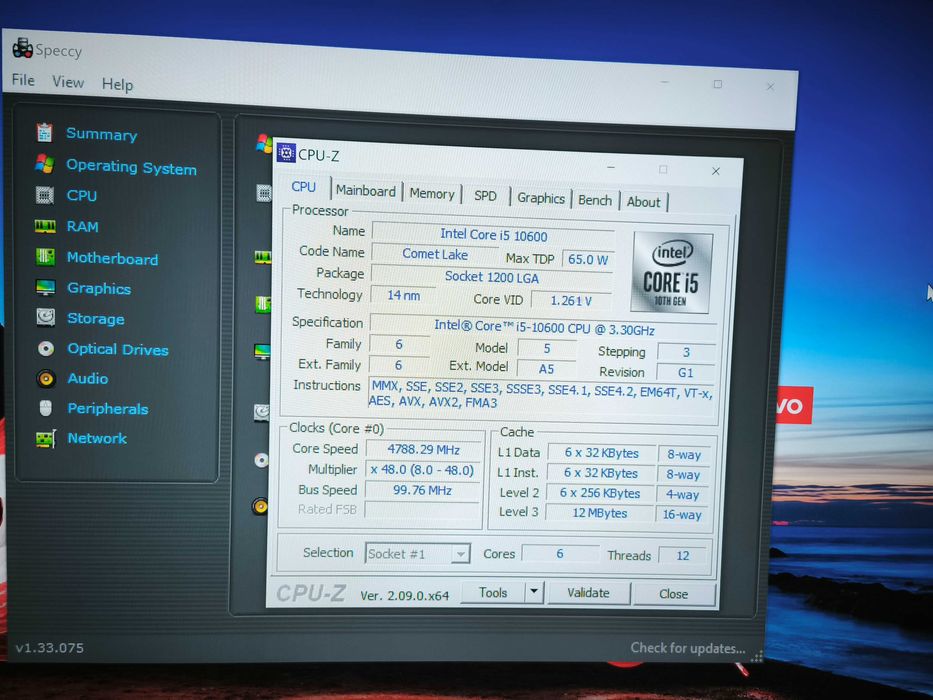Click the Storage hard drive icon in Speccy
Viewport: 933px width, 700px height.
pyautogui.click(x=45, y=317)
